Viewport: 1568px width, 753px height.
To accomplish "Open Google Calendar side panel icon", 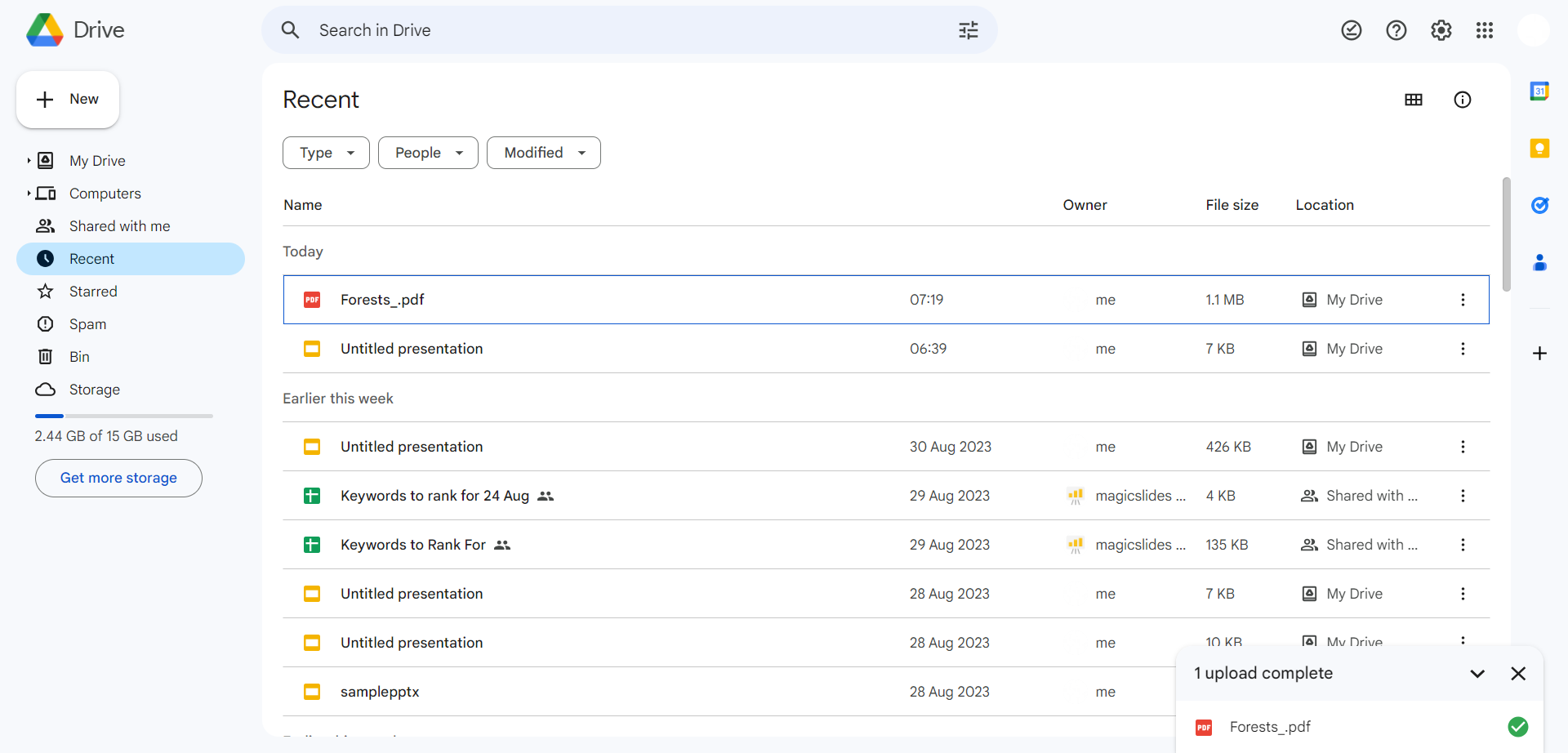I will point(1539,91).
